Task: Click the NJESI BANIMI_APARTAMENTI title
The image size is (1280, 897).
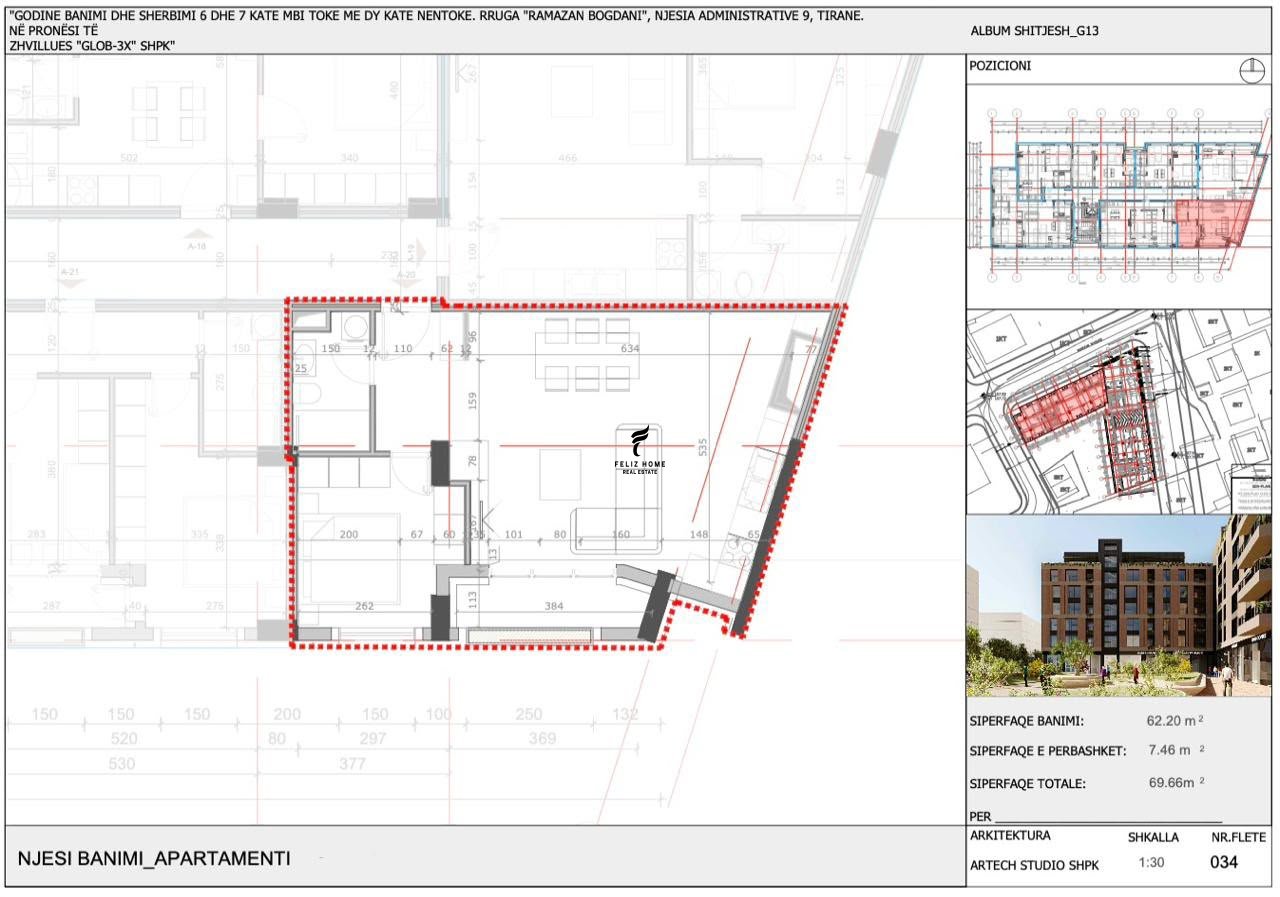Action: 154,858
